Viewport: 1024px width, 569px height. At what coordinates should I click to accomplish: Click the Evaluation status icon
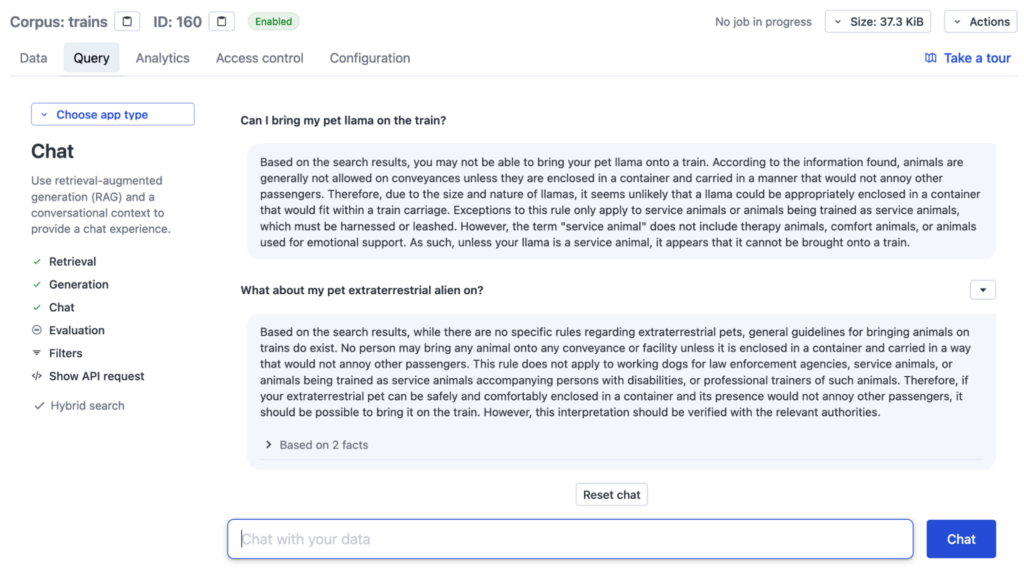pos(37,330)
